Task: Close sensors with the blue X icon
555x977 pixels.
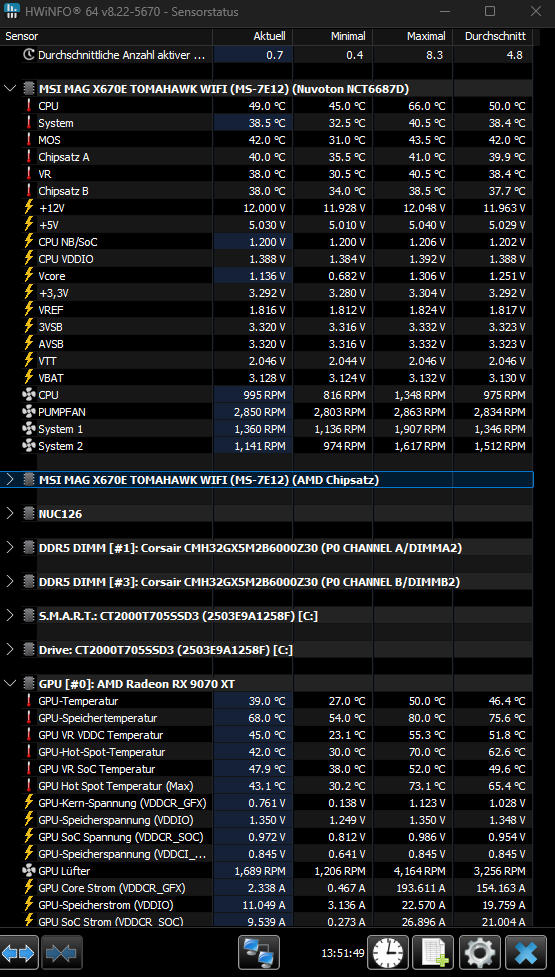Action: point(526,952)
